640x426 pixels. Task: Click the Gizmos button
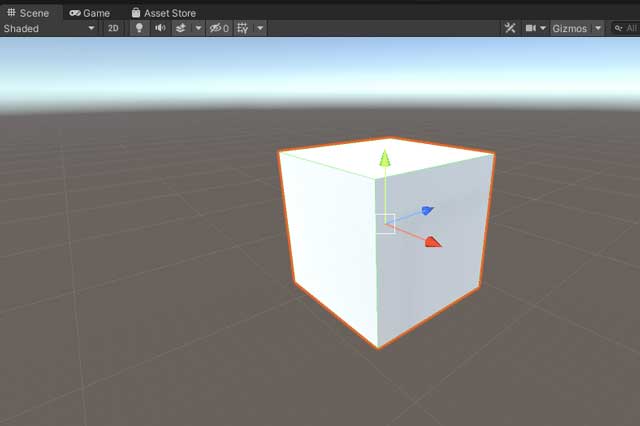pyautogui.click(x=570, y=28)
